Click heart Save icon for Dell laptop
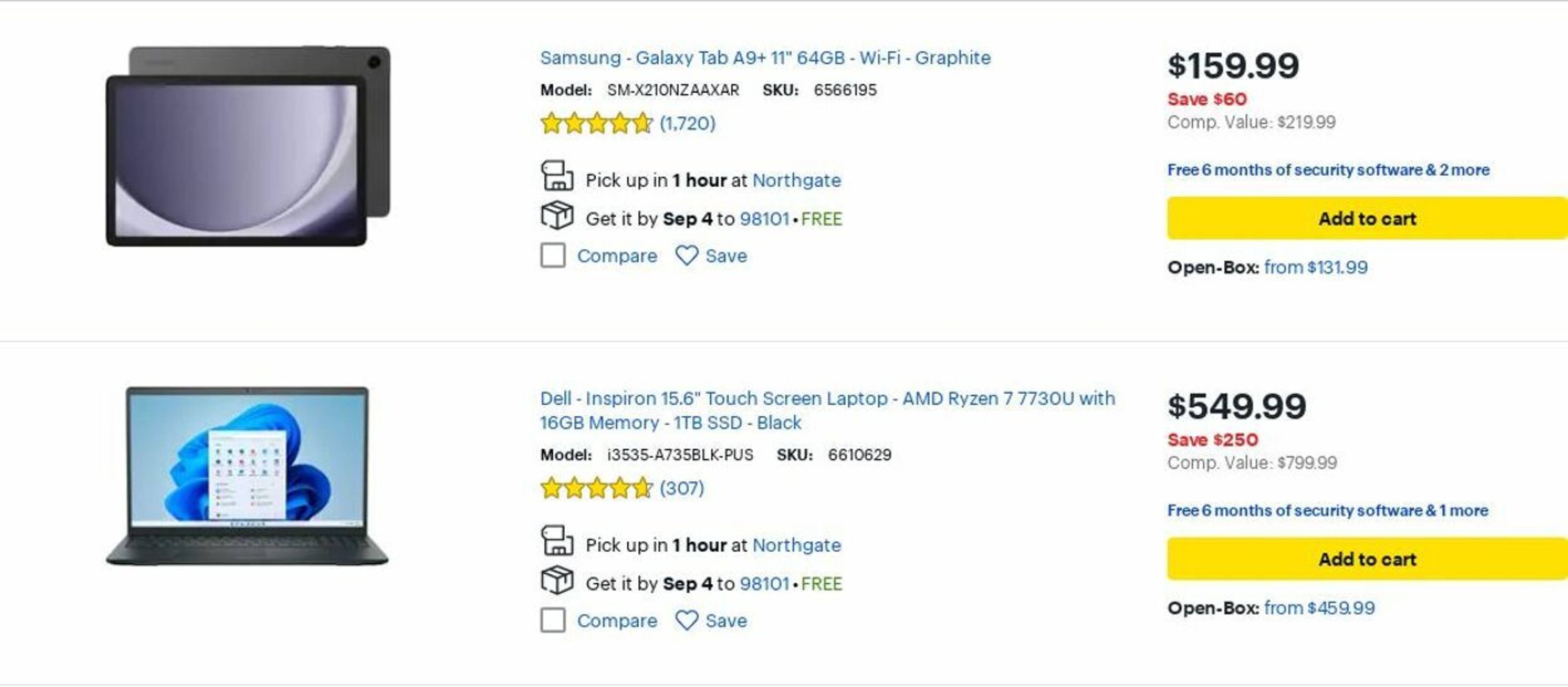1568x687 pixels. (687, 620)
